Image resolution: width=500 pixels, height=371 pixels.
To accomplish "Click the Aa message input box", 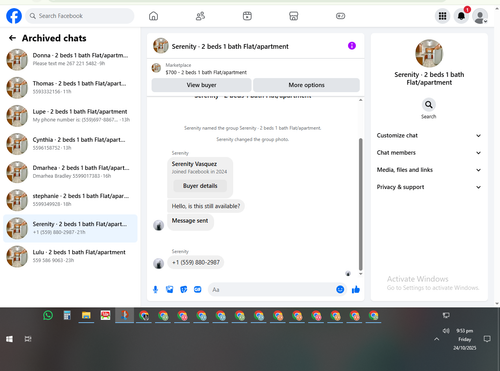I will [272, 289].
